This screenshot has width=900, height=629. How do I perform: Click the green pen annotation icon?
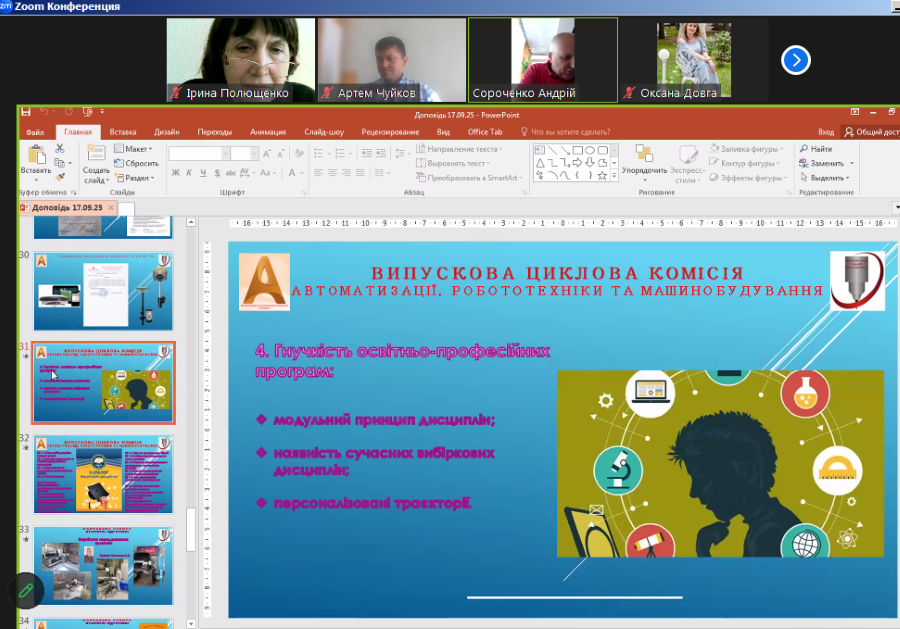pos(27,590)
